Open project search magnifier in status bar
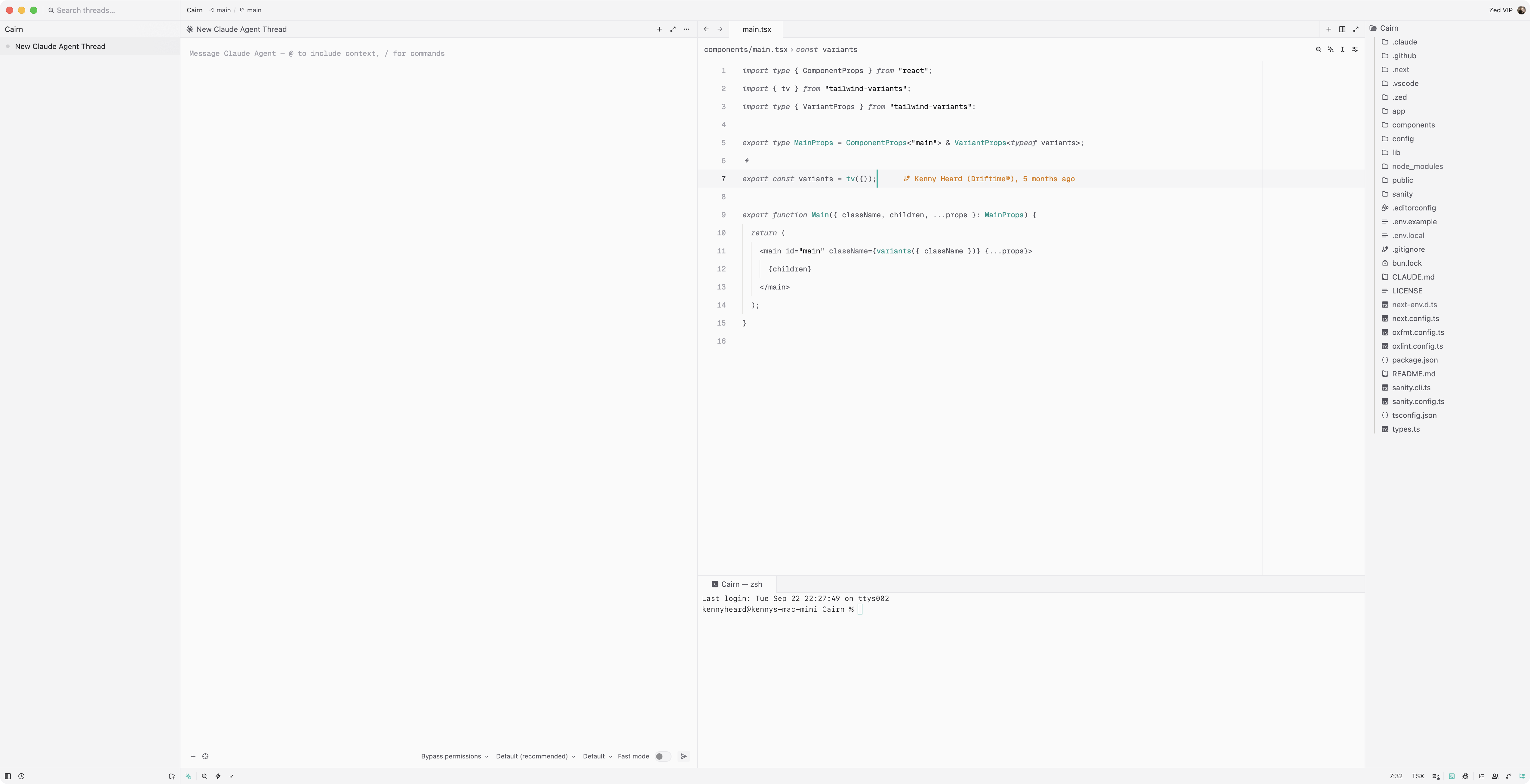The height and width of the screenshot is (784, 1530). pyautogui.click(x=204, y=776)
